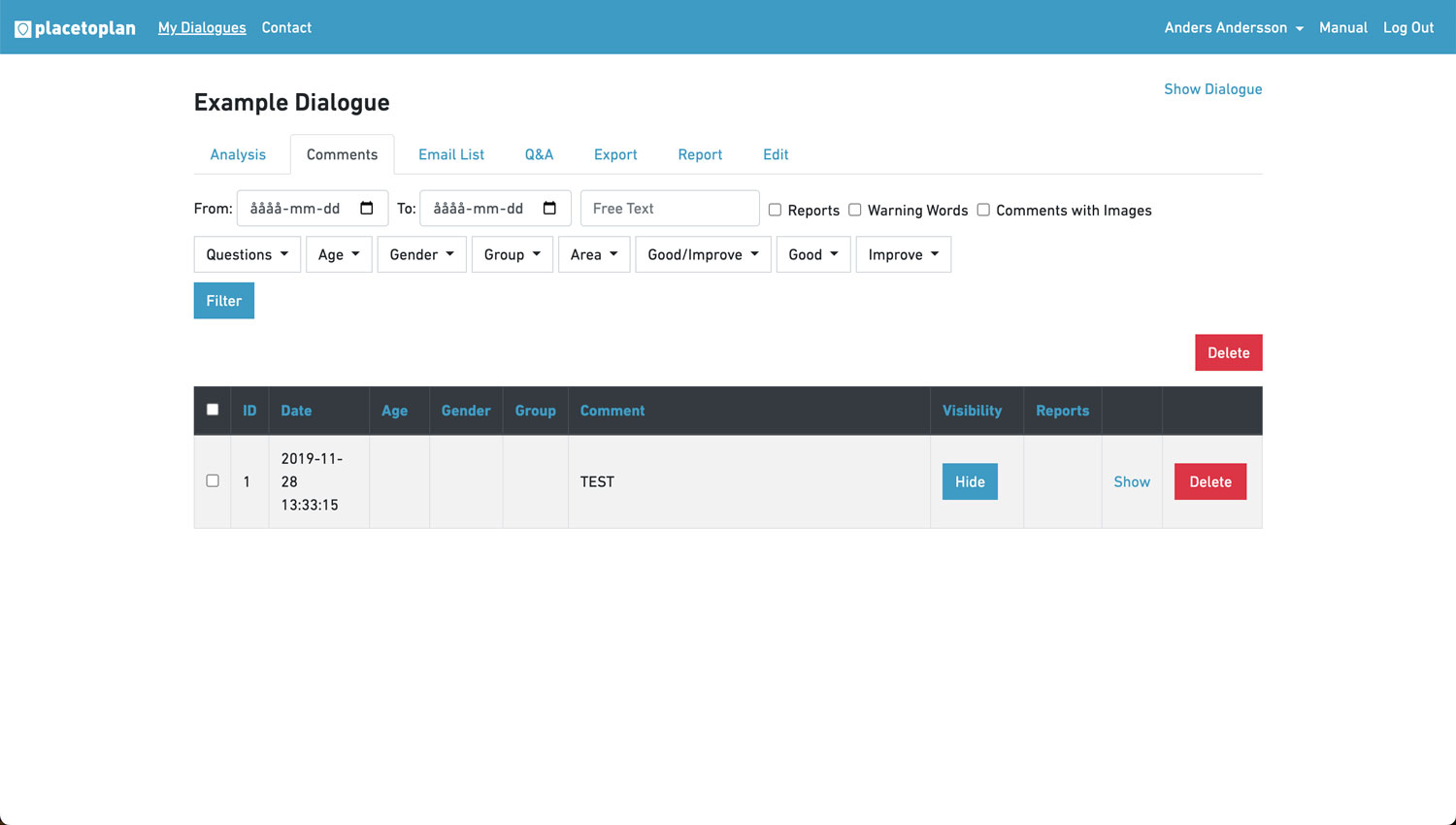
Task: Expand the Good/Improve dropdown
Action: tap(703, 254)
